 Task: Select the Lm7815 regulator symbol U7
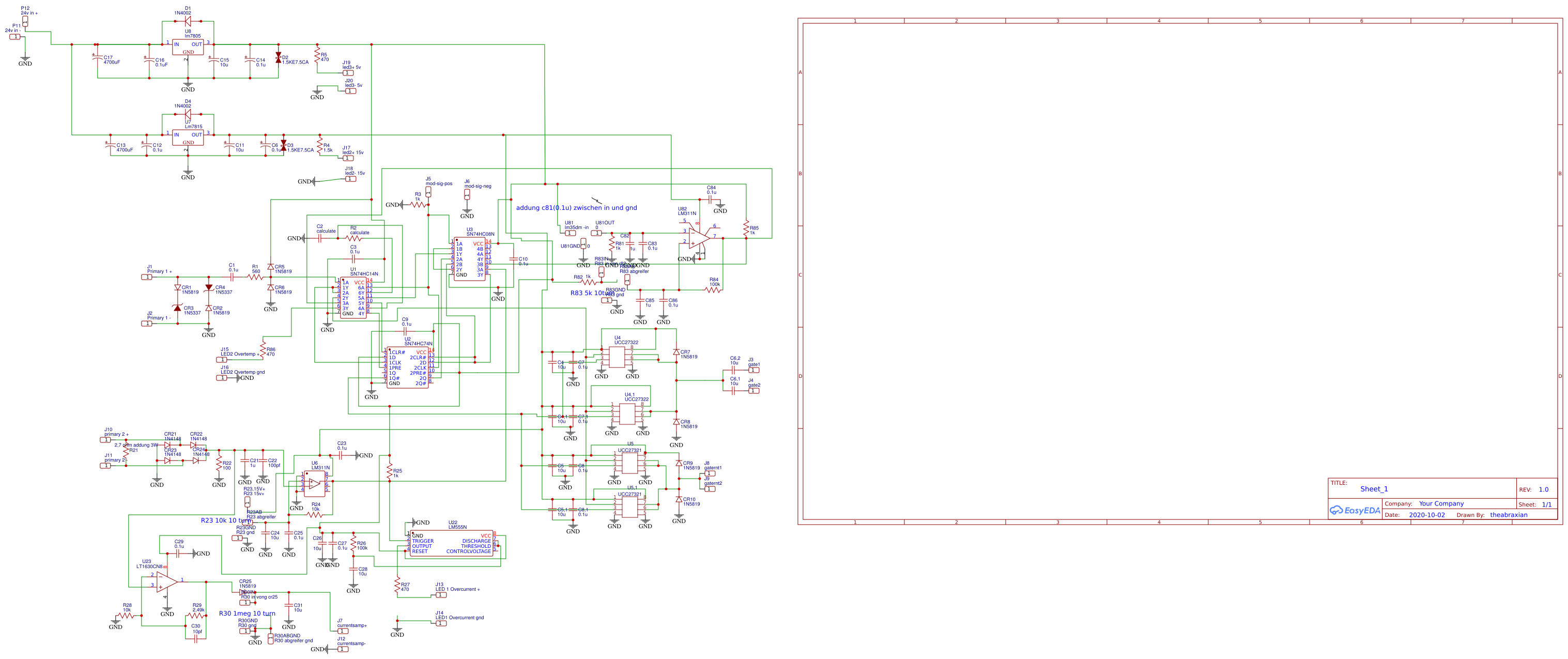(x=188, y=139)
